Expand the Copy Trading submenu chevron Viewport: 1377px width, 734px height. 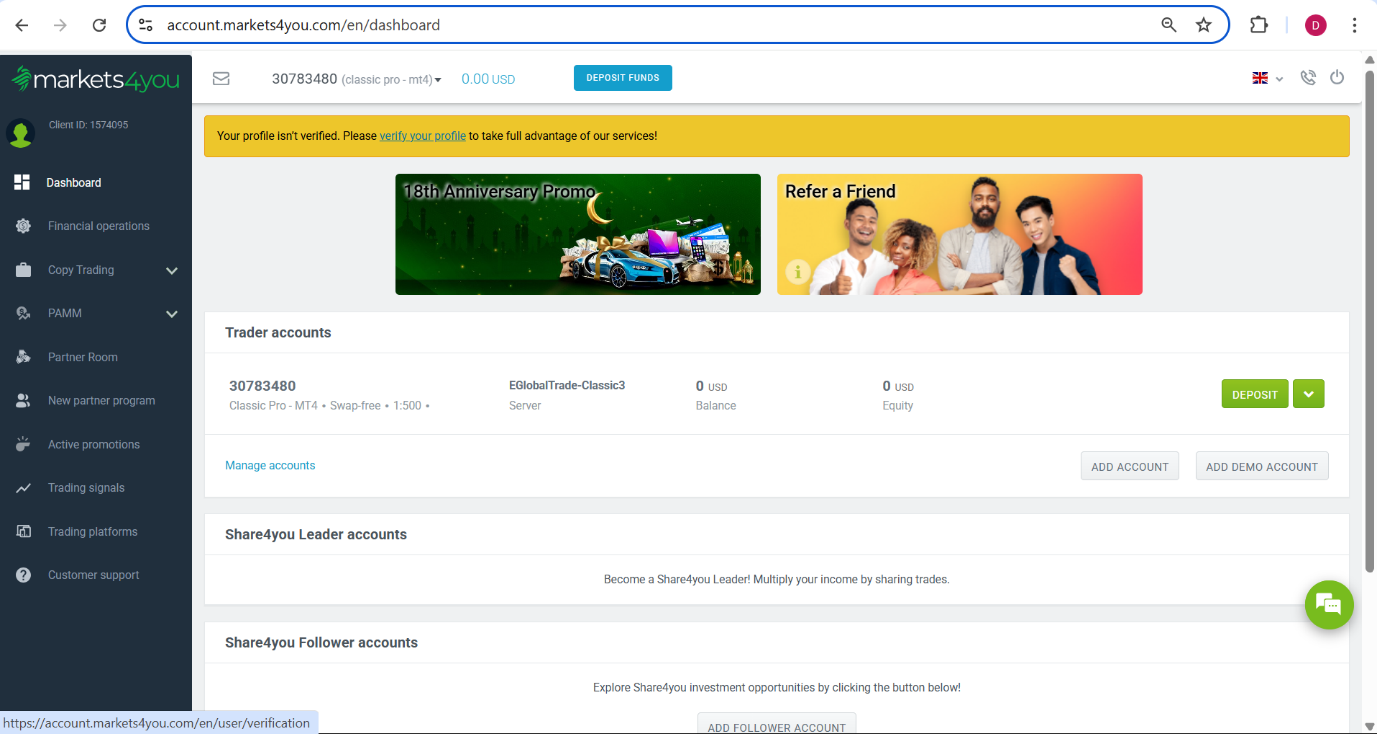171,271
